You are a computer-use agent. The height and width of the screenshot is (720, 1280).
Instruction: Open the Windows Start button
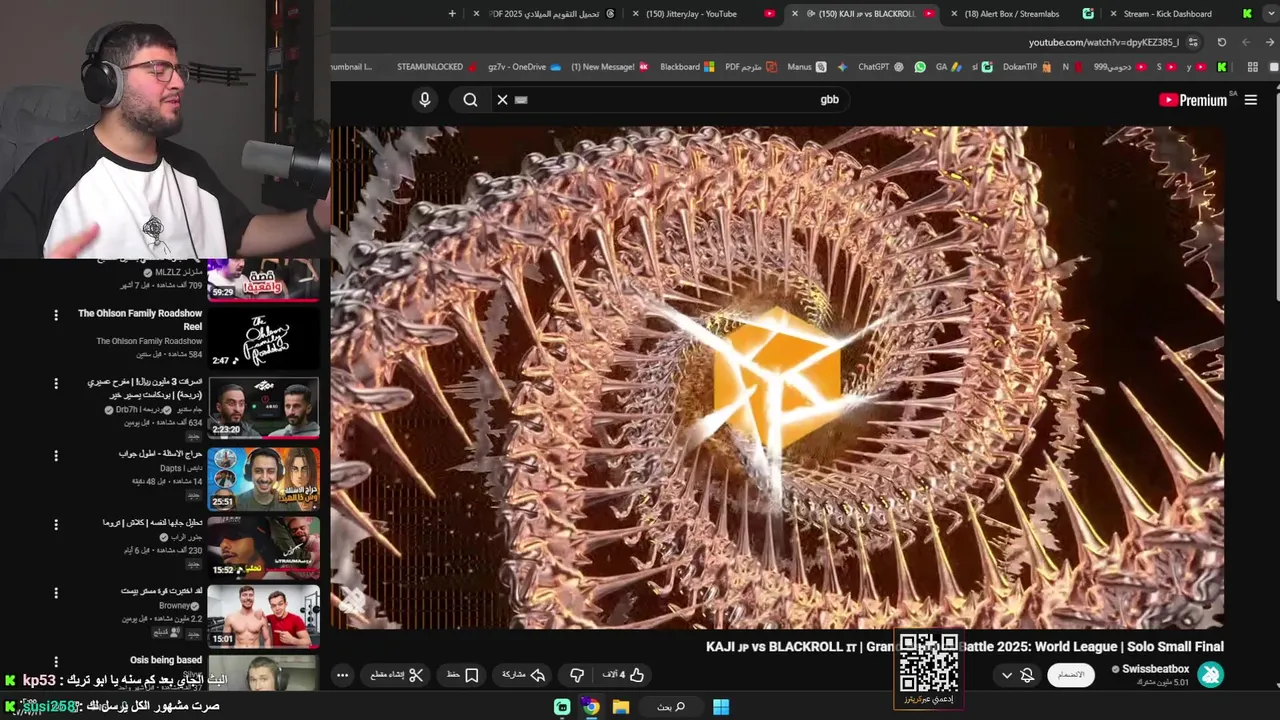pyautogui.click(x=721, y=707)
